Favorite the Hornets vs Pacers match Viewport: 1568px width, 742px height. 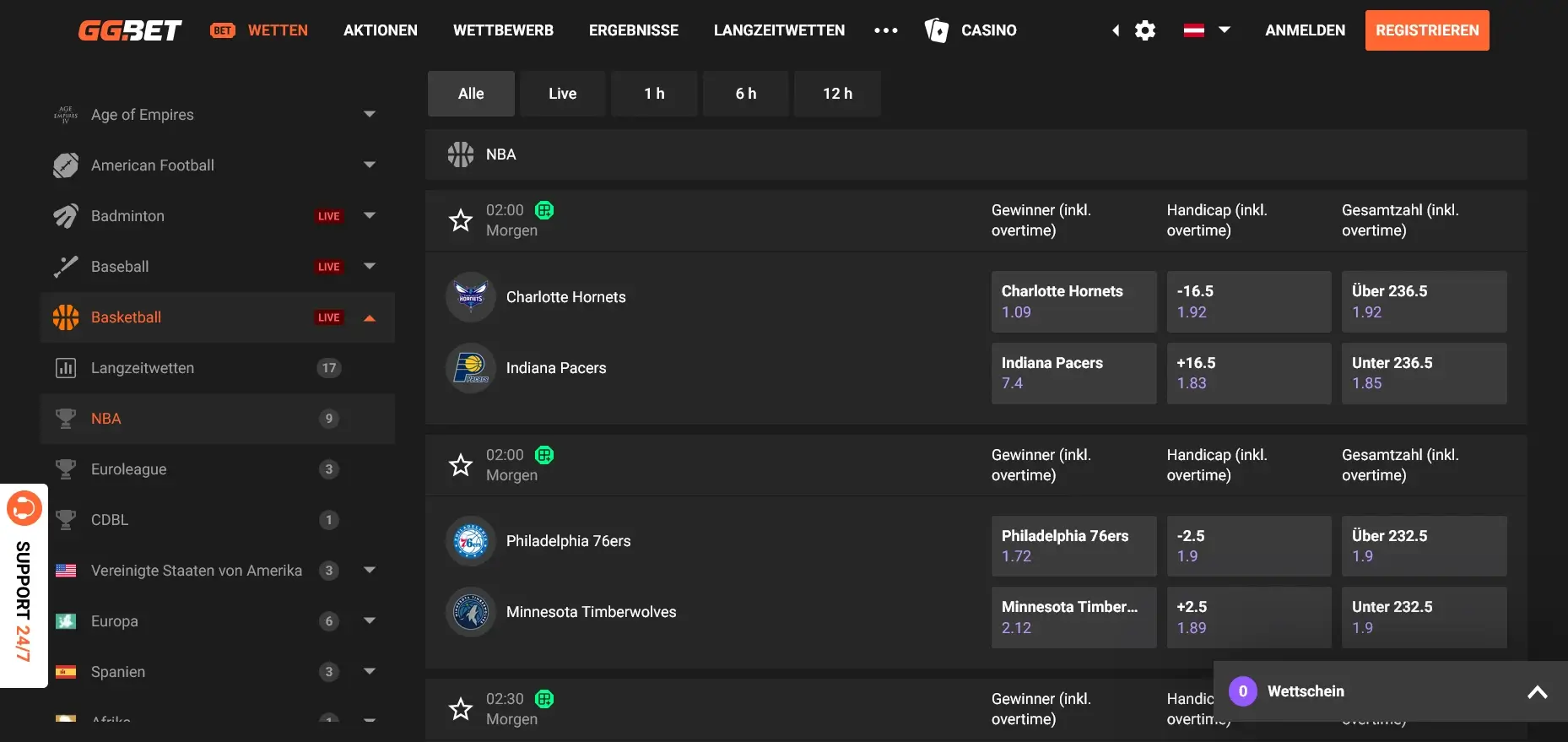[461, 220]
